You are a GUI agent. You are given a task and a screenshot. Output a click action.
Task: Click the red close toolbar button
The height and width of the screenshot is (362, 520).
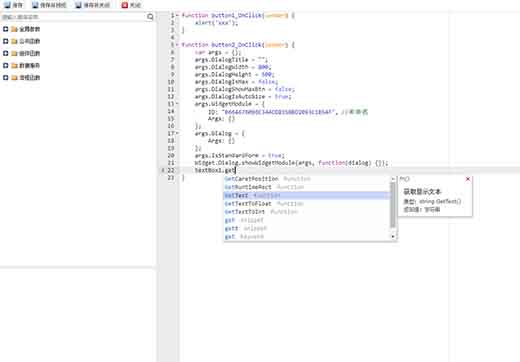(x=131, y=5)
